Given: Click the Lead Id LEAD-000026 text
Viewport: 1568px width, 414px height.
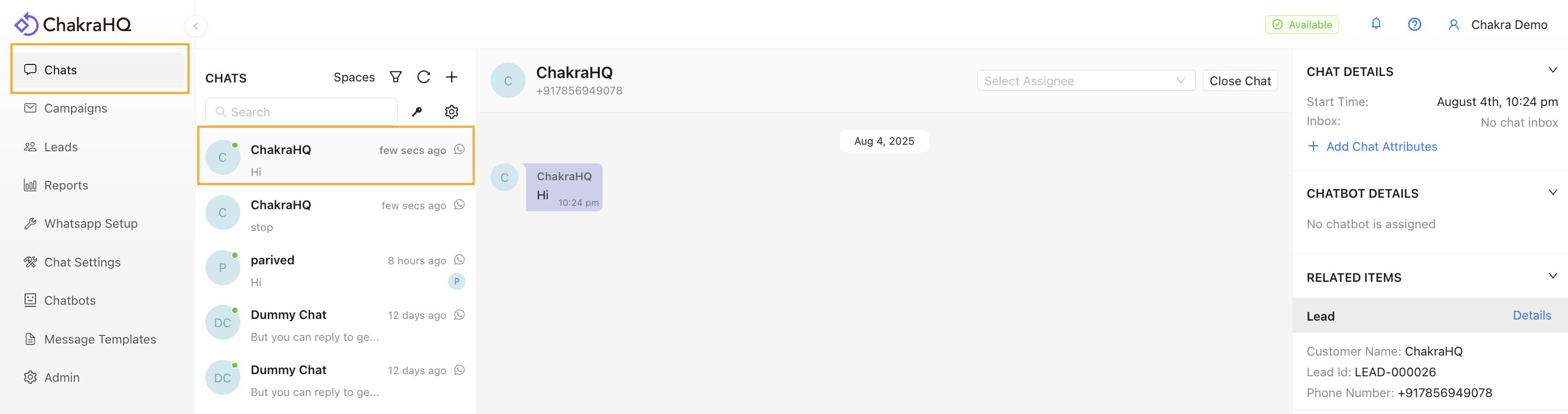Looking at the screenshot, I should pos(1371,372).
